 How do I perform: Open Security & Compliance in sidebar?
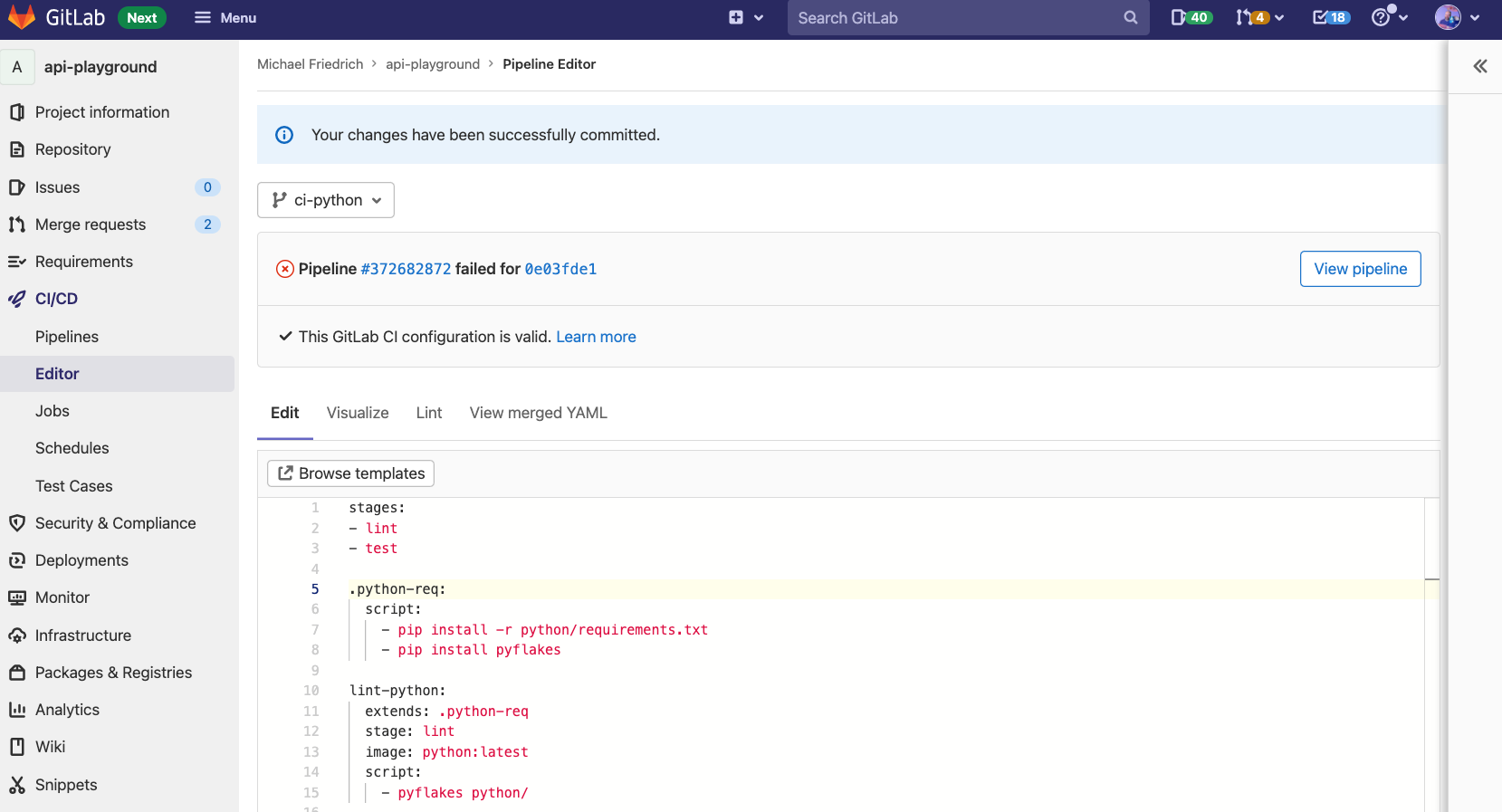tap(115, 523)
